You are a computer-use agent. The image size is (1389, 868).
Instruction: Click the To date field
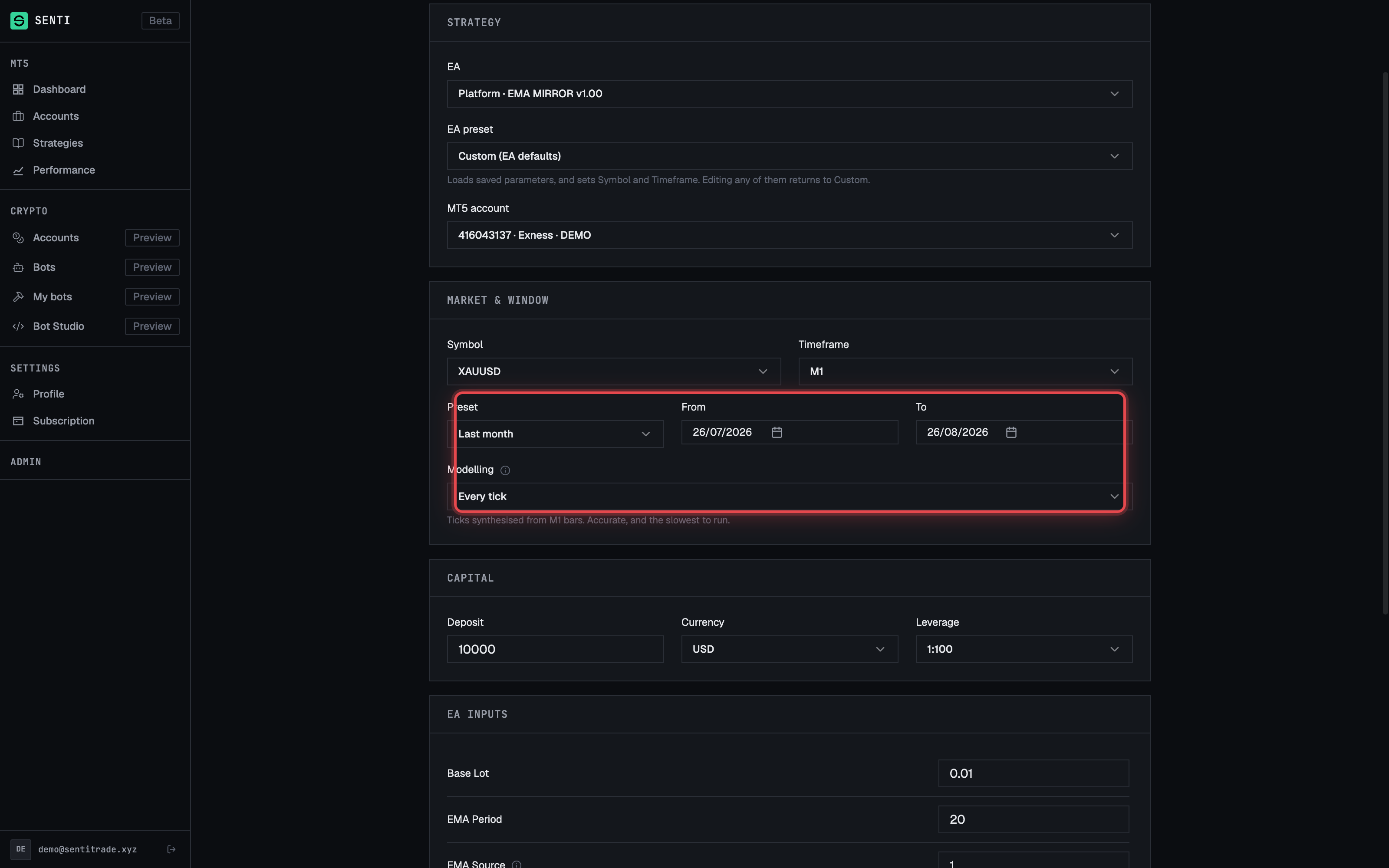1024,432
